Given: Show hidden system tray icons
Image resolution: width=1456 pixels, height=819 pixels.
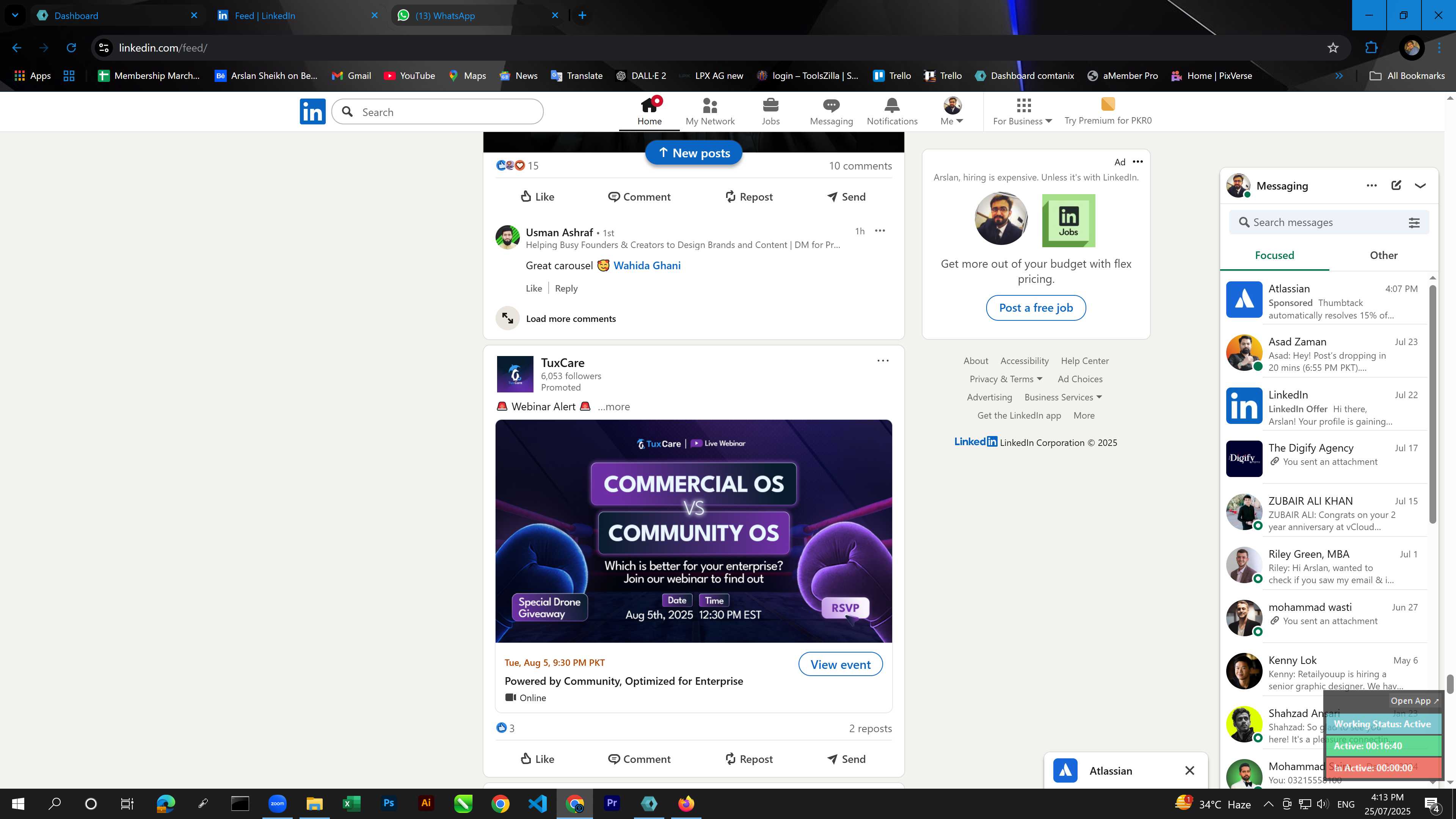Looking at the screenshot, I should pyautogui.click(x=1268, y=804).
